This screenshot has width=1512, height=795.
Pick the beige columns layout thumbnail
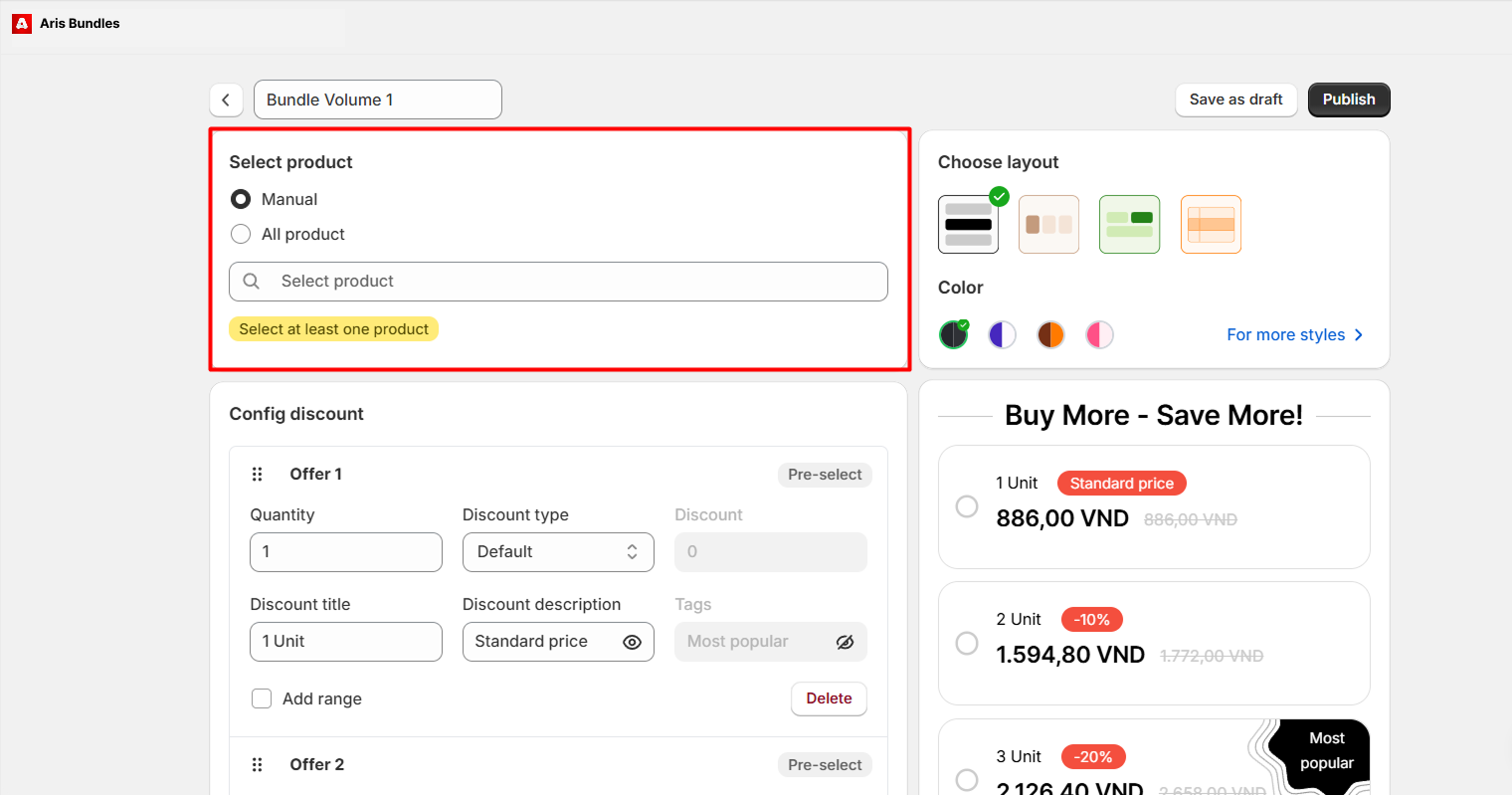pos(1049,225)
